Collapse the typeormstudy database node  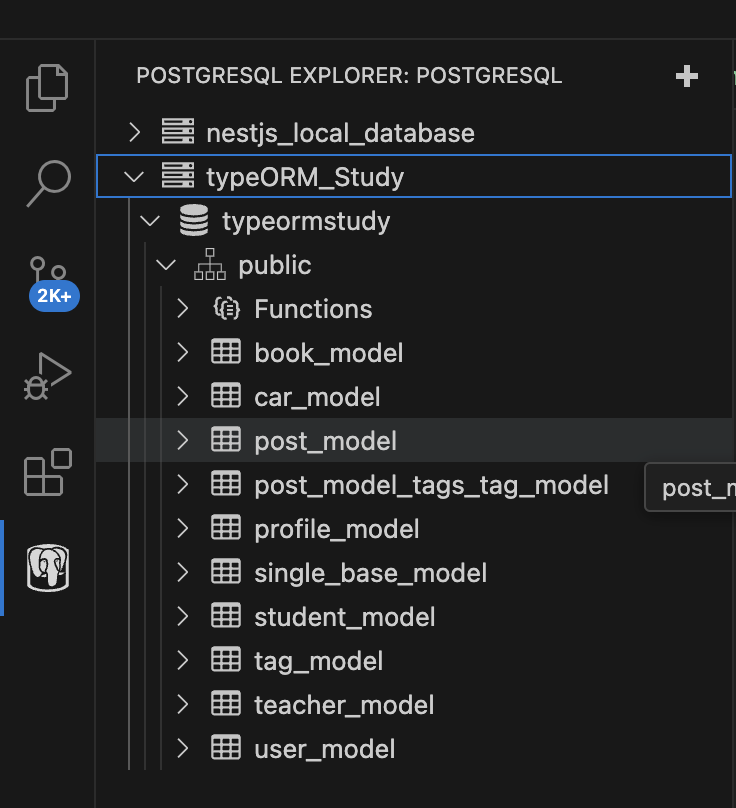click(150, 221)
